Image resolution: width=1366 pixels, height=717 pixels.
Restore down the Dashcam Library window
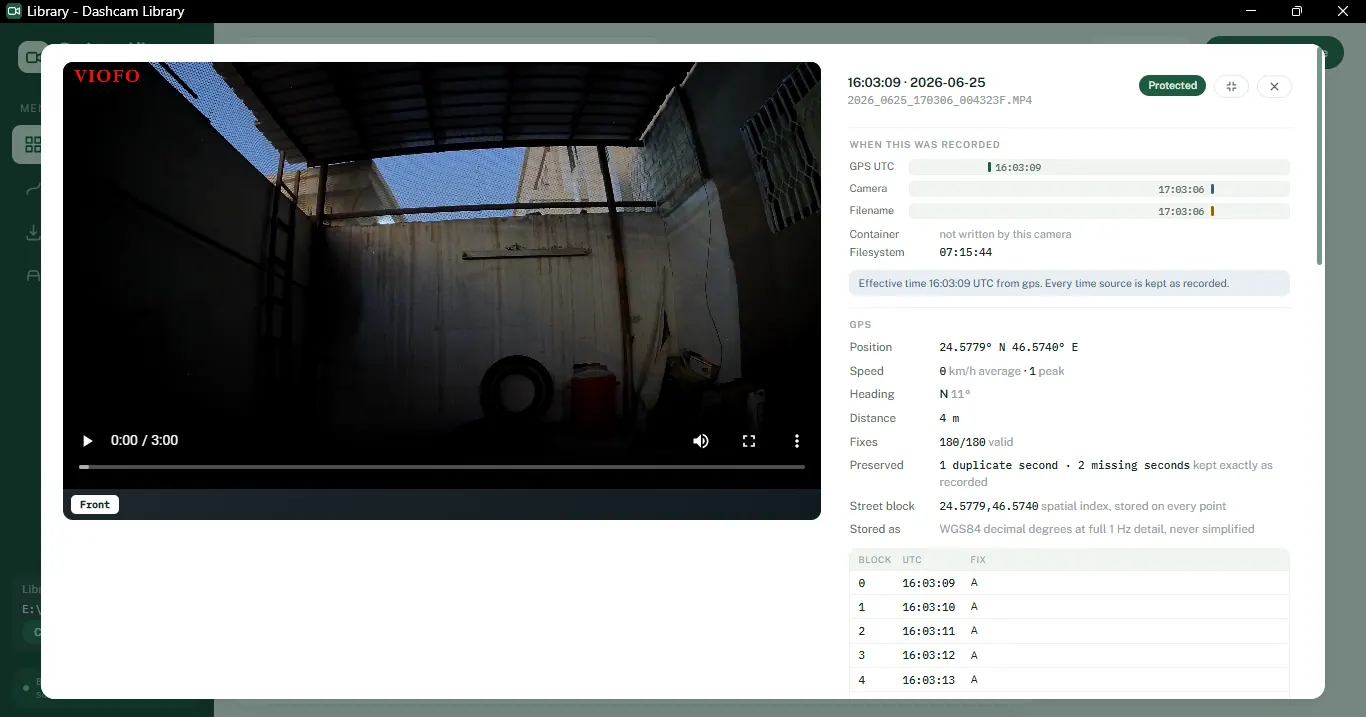click(1297, 11)
